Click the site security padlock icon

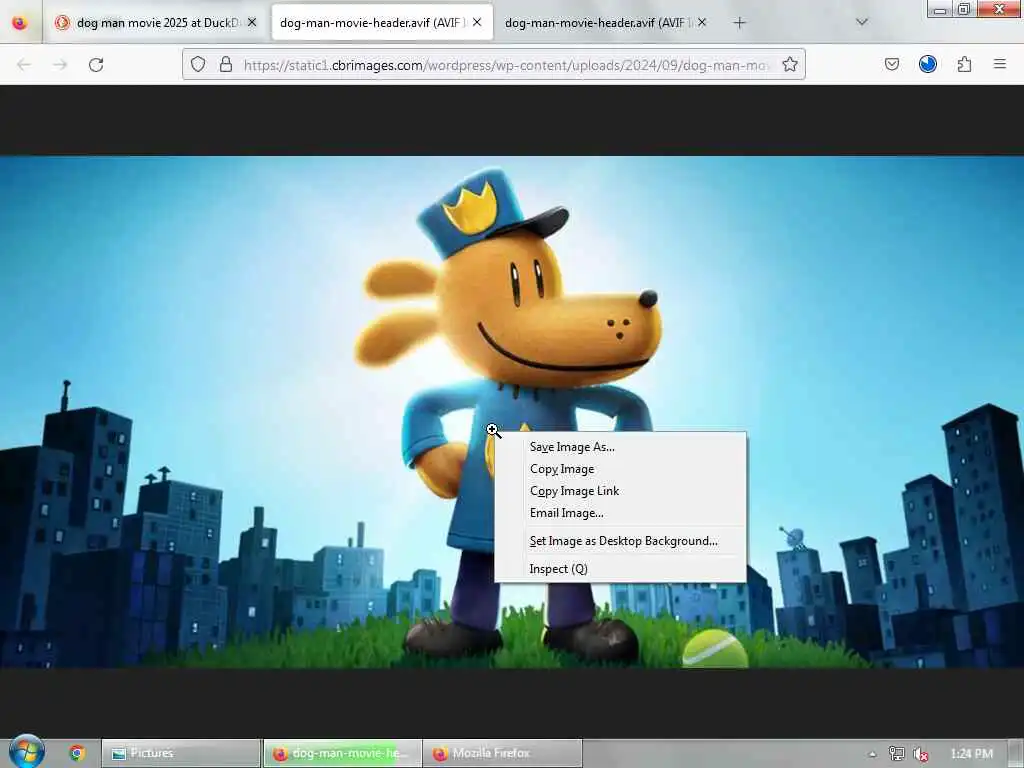coord(226,64)
